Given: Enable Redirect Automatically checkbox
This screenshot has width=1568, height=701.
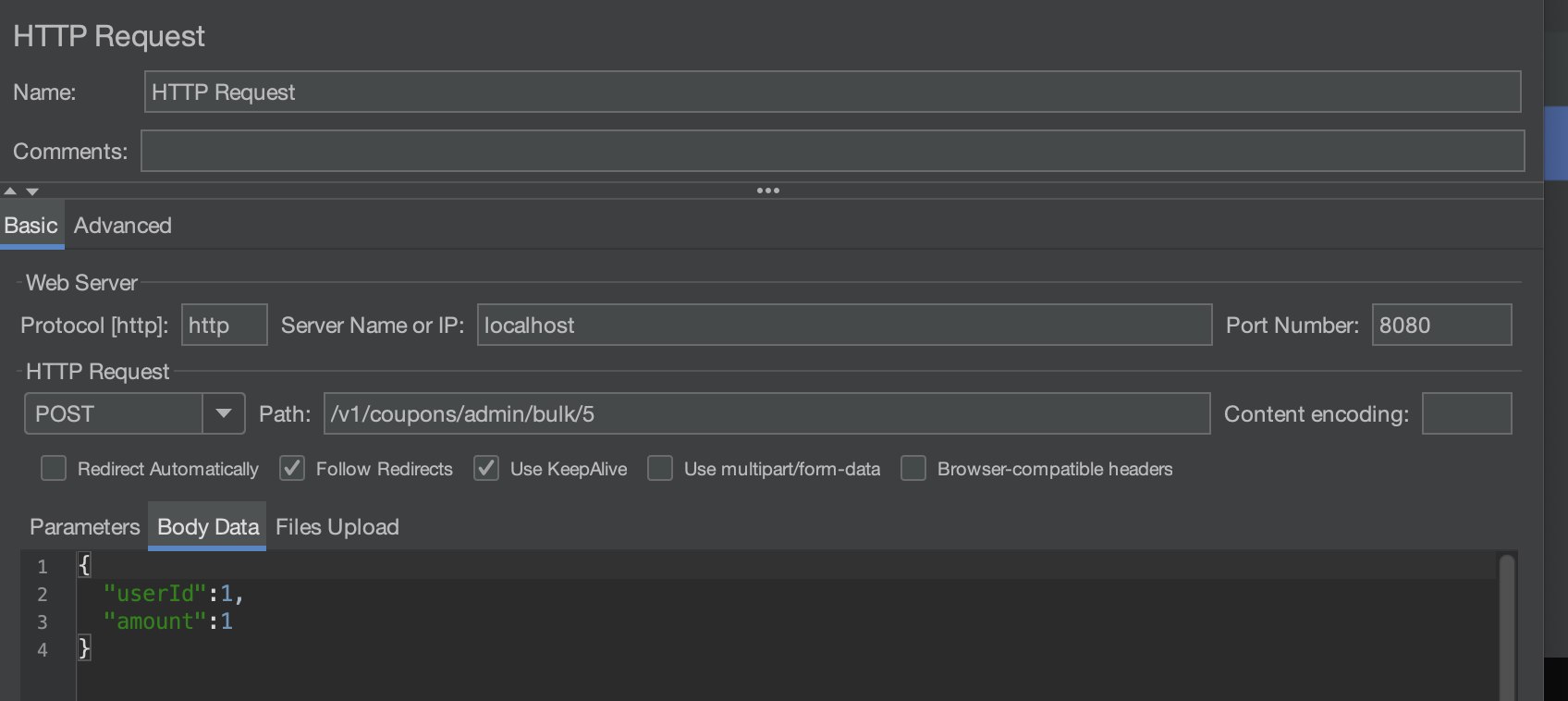Looking at the screenshot, I should 54,469.
